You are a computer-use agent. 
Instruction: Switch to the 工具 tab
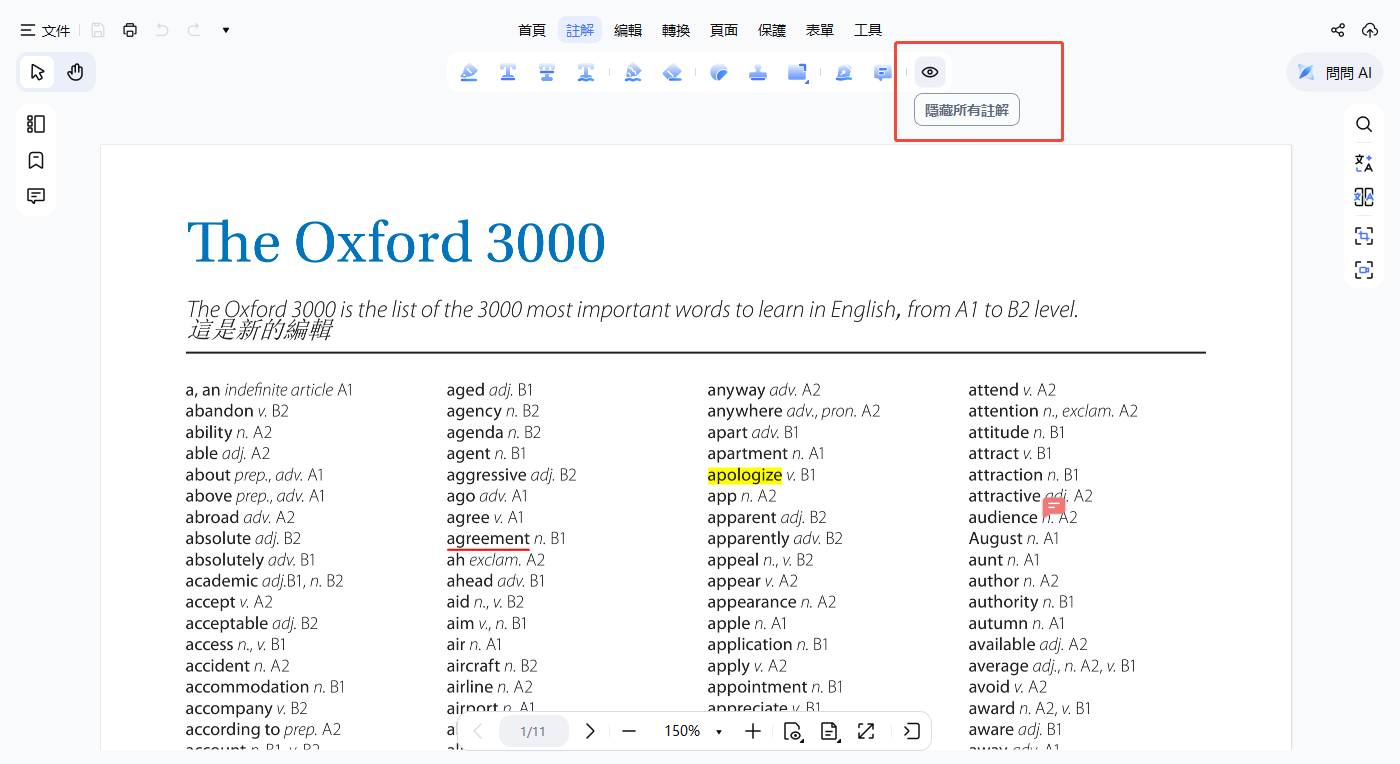(868, 30)
